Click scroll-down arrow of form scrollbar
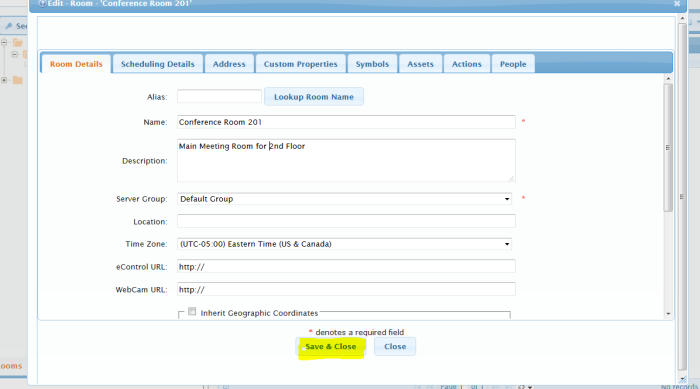700x389 pixels. point(668,314)
